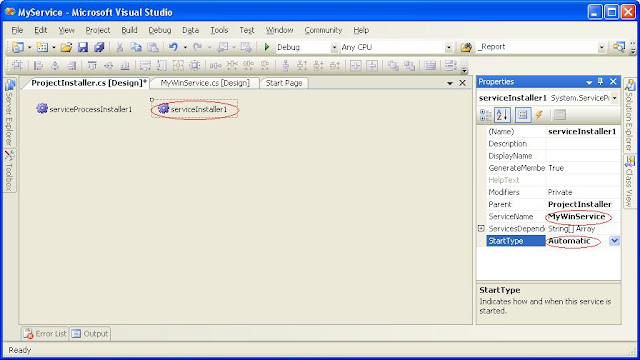This screenshot has width=640, height=360.
Task: Click the Bring to Front layout icon
Action: pos(393,65)
